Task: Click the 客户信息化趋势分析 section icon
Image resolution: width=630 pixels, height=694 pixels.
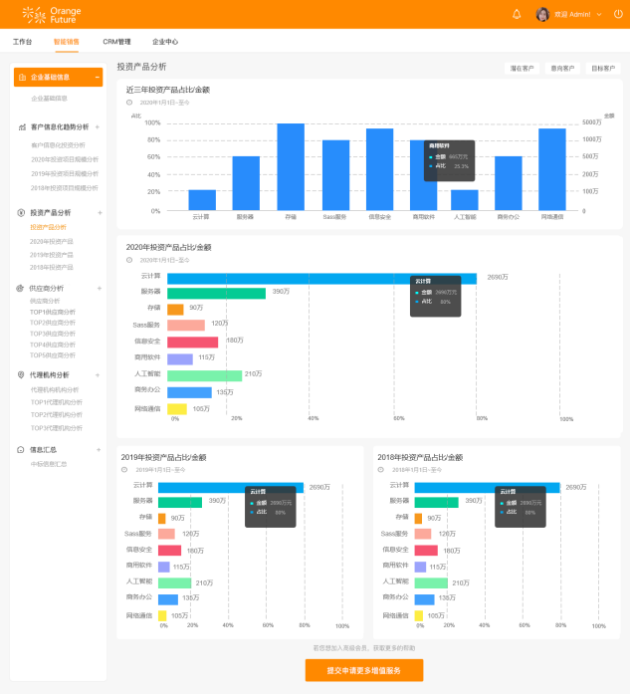Action: pos(21,127)
